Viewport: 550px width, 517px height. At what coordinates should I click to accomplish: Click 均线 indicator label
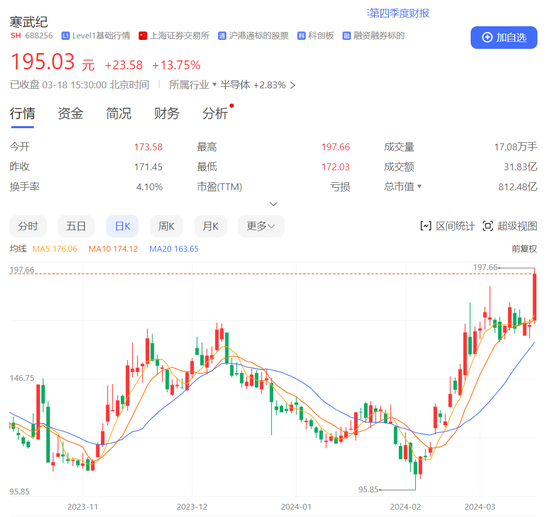point(18,249)
